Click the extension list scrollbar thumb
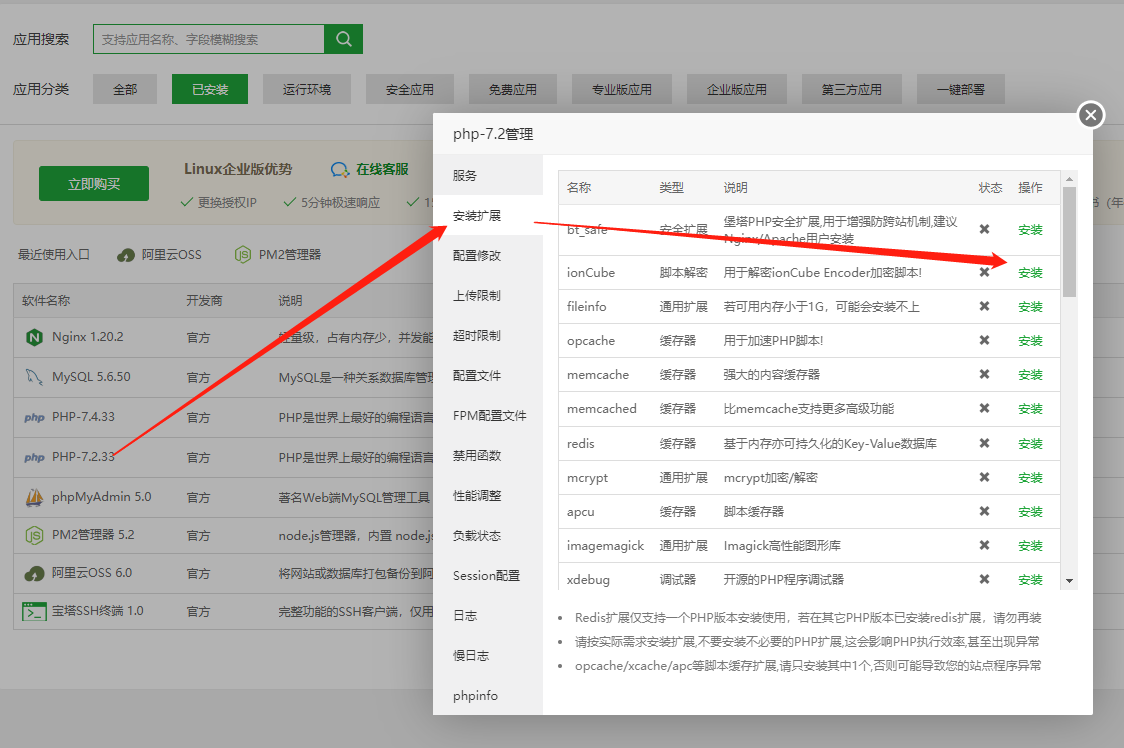 pyautogui.click(x=1069, y=242)
